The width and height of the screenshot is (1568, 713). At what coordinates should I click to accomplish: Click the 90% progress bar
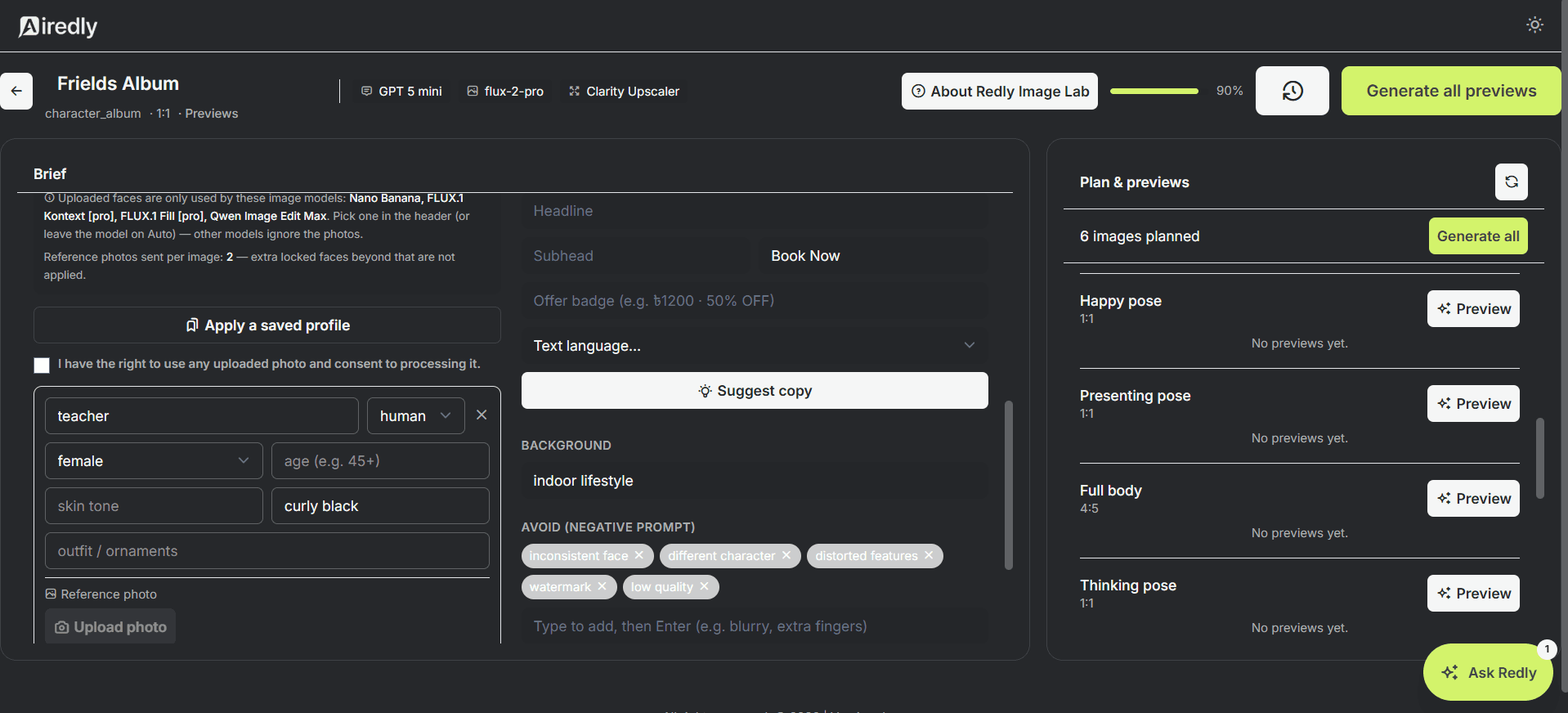tap(1154, 91)
